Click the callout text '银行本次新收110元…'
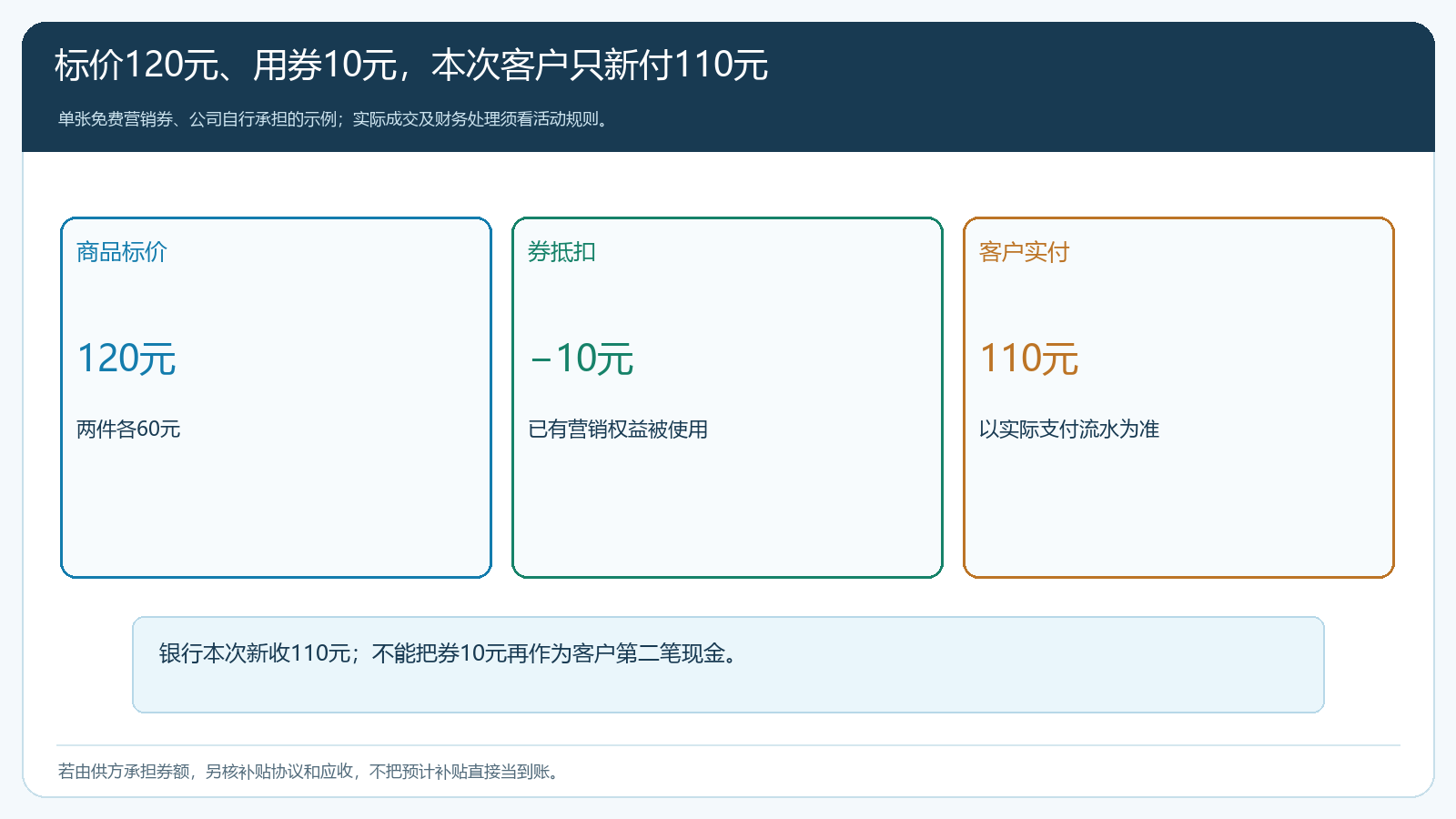This screenshot has height=819, width=1456. point(449,653)
